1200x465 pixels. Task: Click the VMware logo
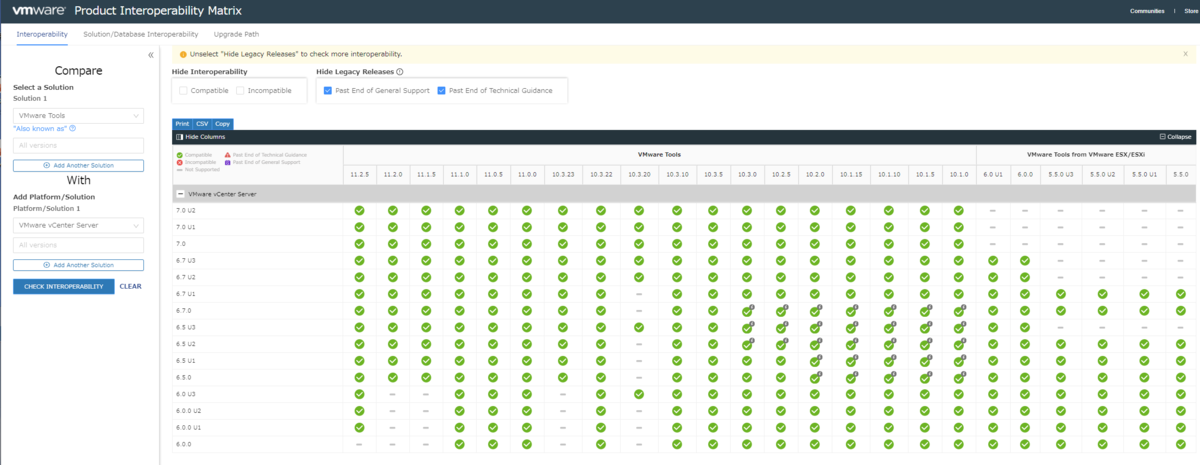pos(39,11)
